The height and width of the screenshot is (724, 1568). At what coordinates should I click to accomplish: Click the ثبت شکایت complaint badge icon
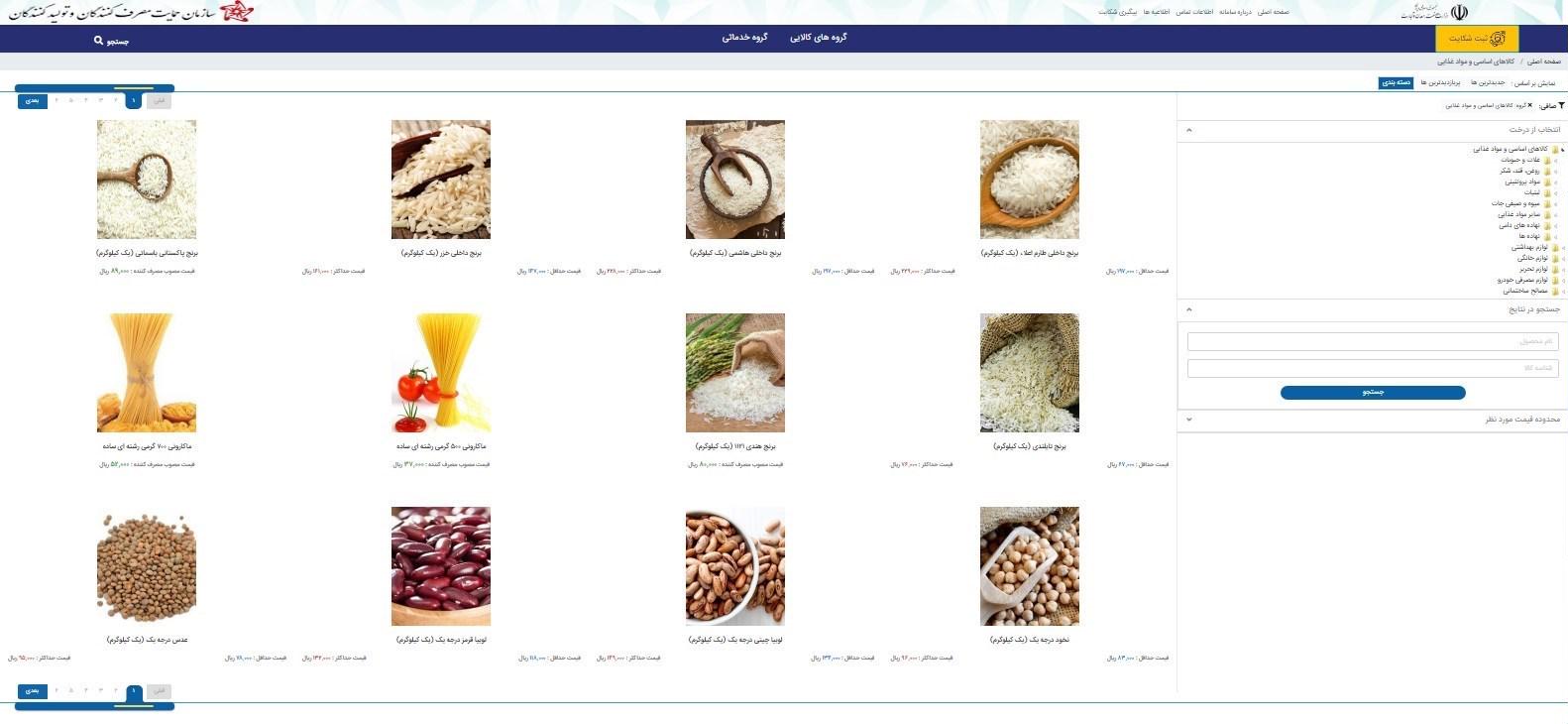[x=1498, y=39]
